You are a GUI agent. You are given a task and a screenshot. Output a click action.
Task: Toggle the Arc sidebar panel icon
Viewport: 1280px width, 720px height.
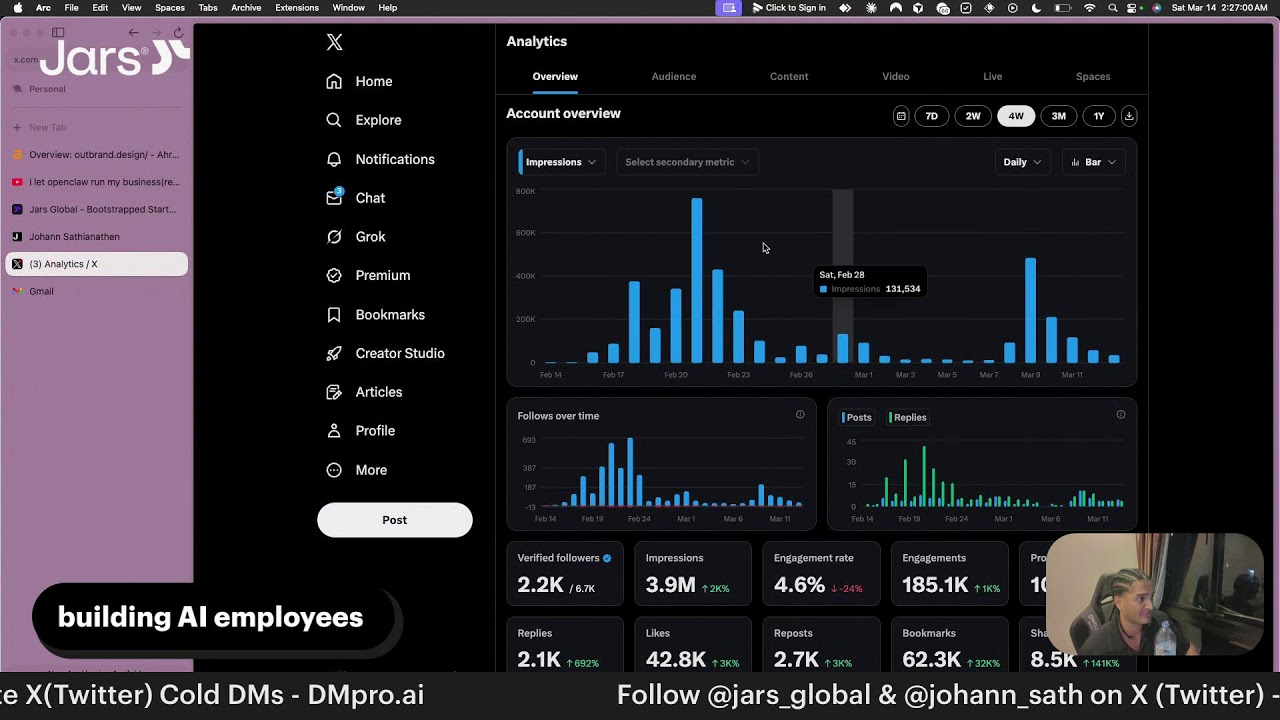(x=58, y=33)
